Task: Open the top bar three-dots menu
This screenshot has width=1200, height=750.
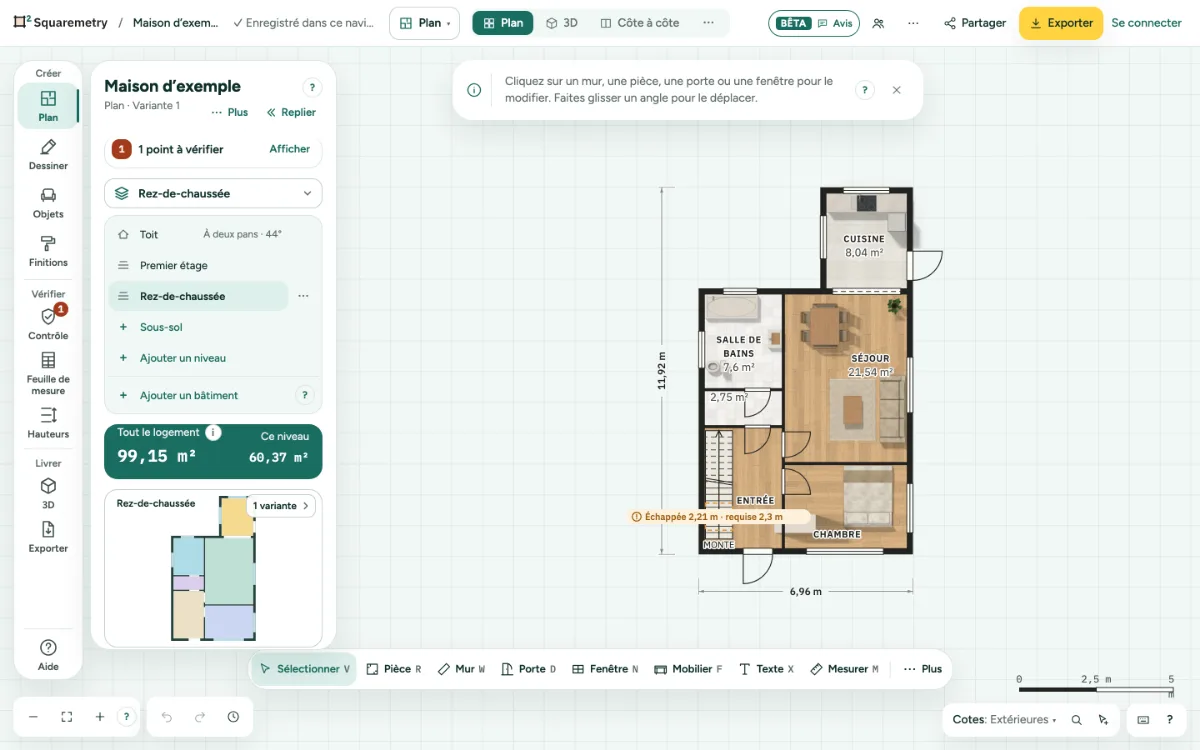Action: [913, 23]
